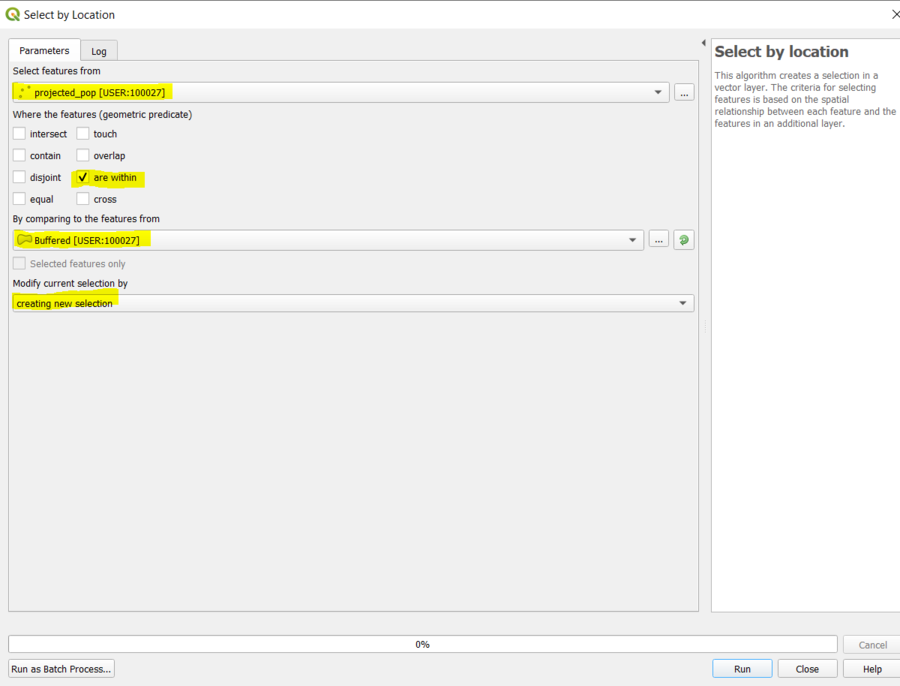Switch to the Log tab
This screenshot has width=900, height=686.
(x=98, y=50)
